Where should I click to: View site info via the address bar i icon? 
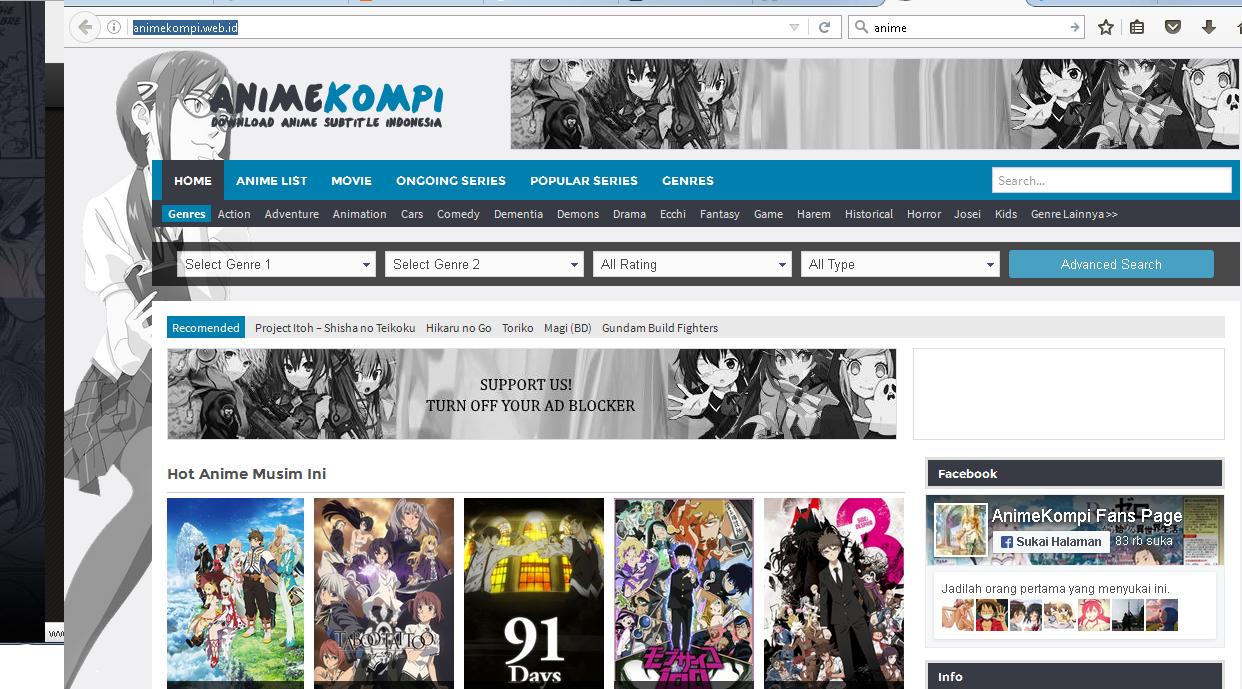click(112, 27)
